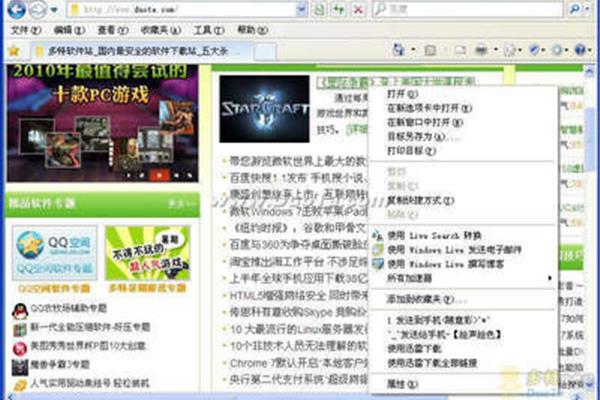Click the Tools gear icon
This screenshot has width=600, height=400.
[x=557, y=50]
